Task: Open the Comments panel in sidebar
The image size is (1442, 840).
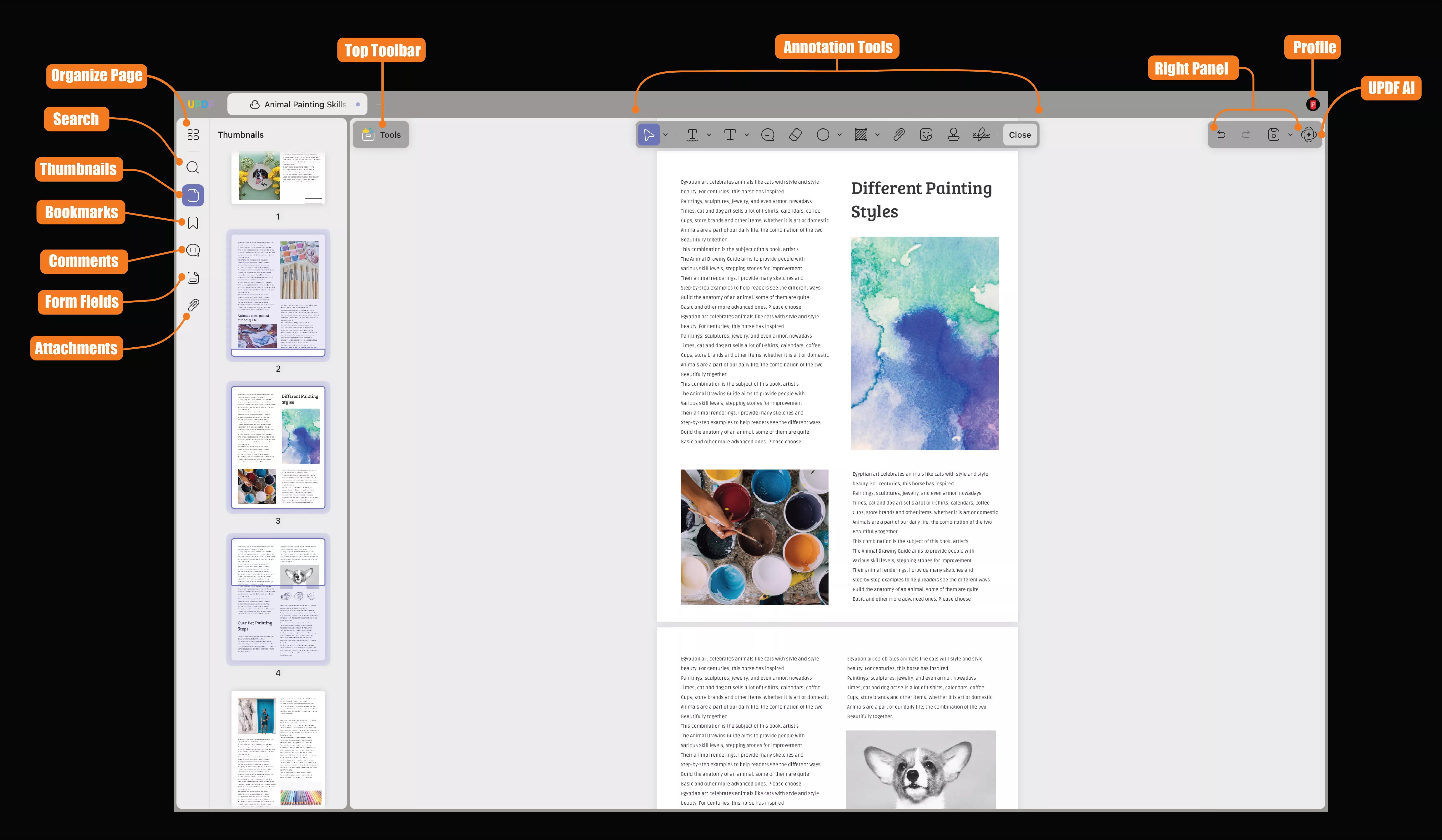Action: (193, 250)
